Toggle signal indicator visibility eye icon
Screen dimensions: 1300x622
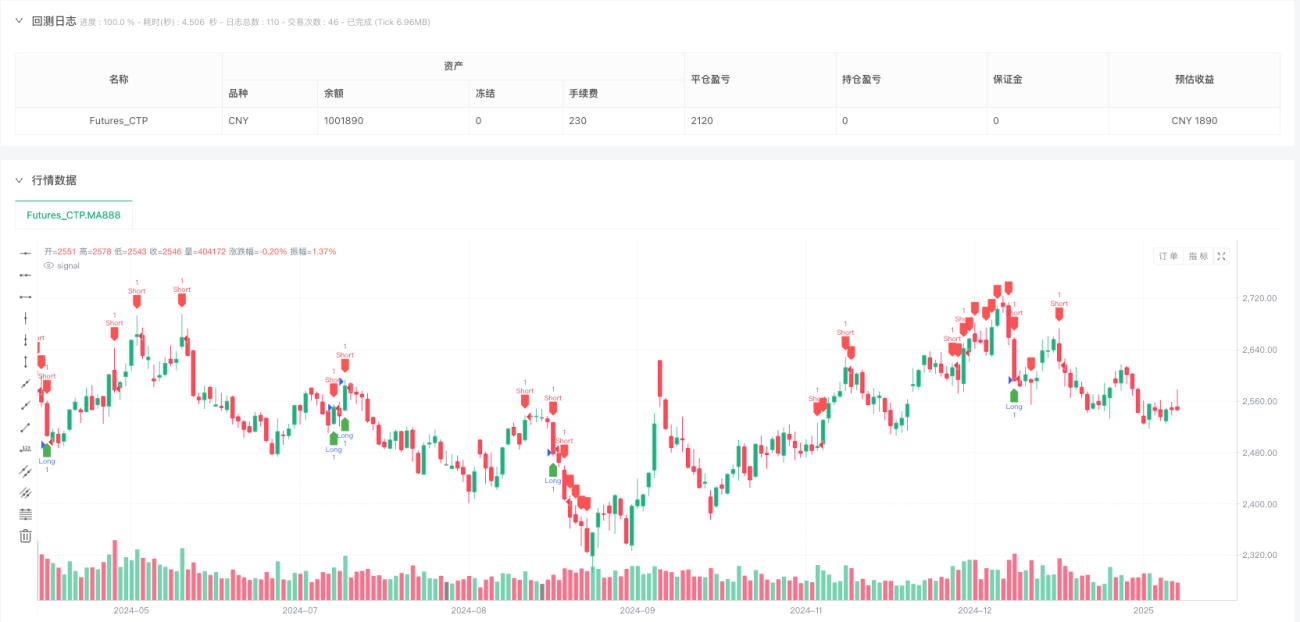(x=49, y=266)
